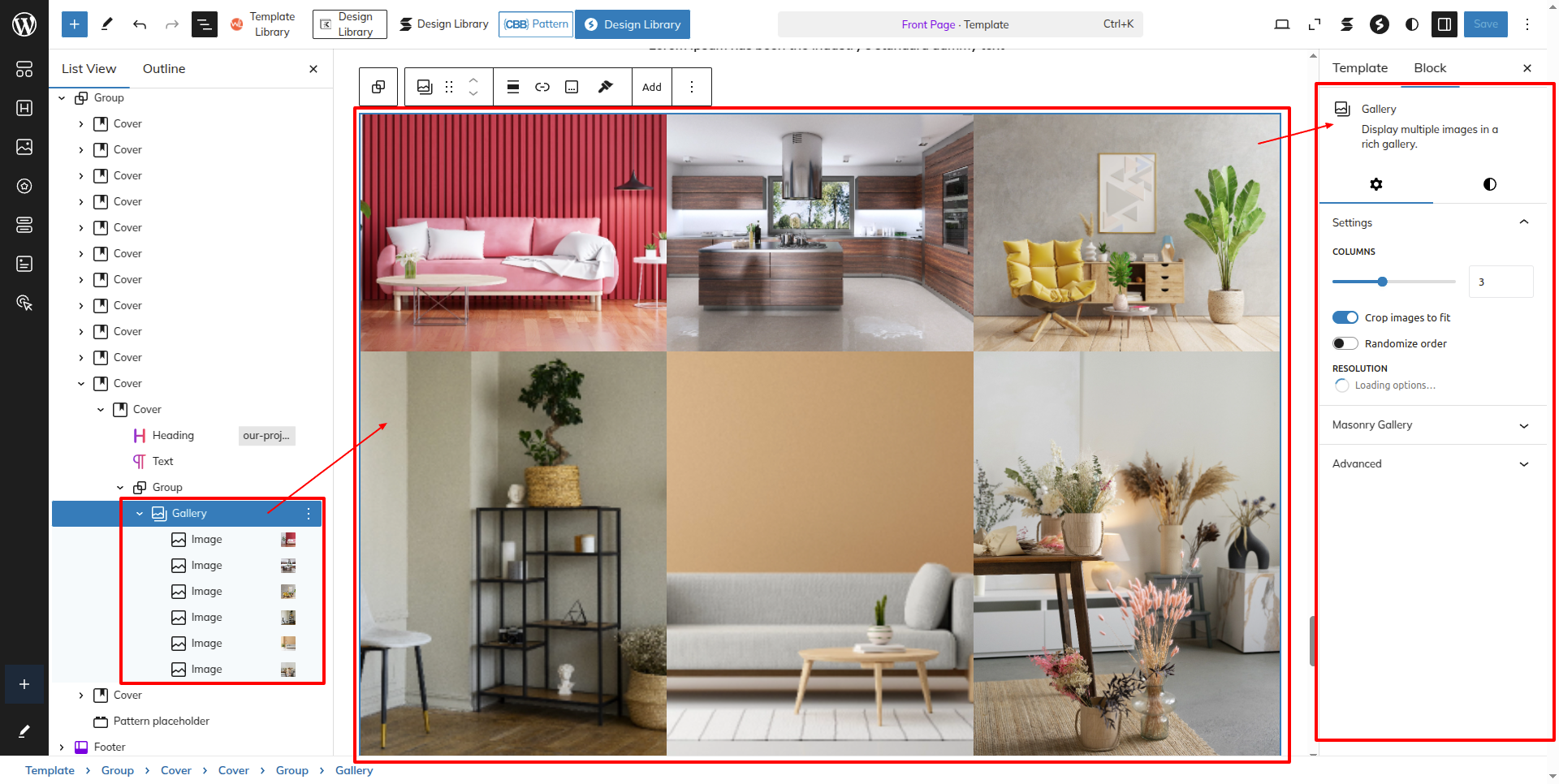Click the link icon in block toolbar
This screenshot has height=784, width=1559.
(542, 87)
